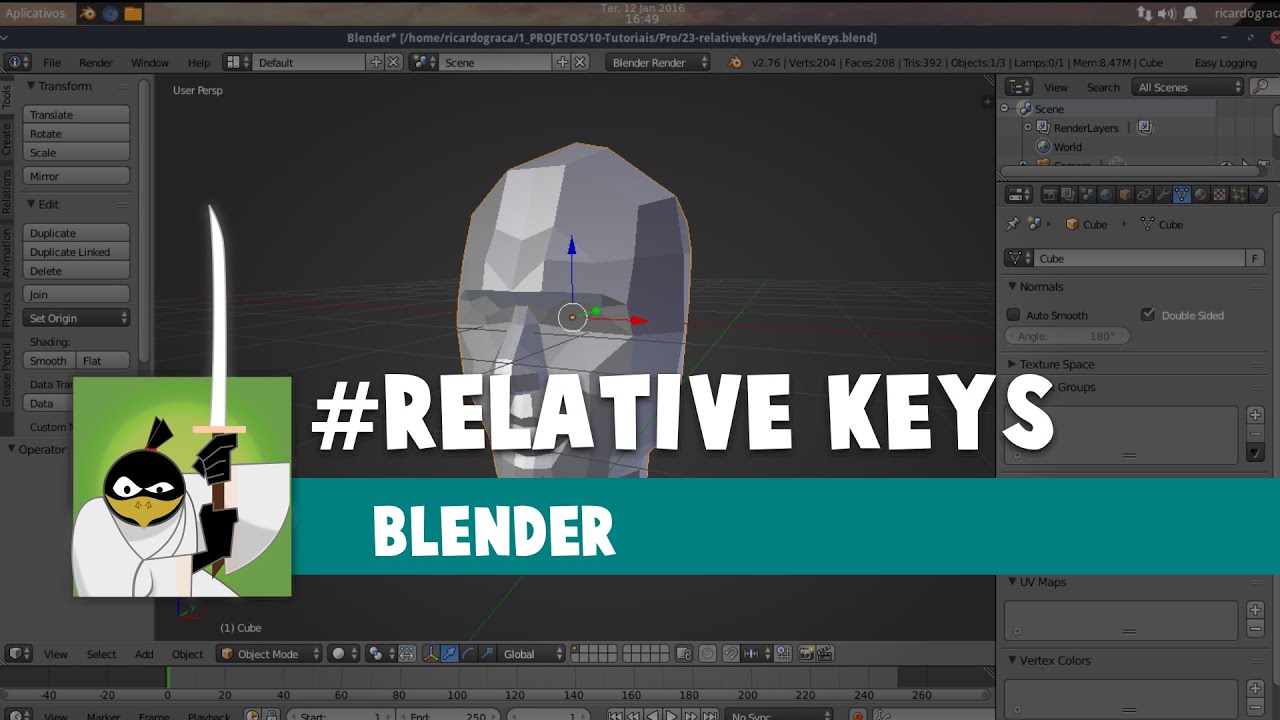Click the Blender logo next to version
This screenshot has width=1280, height=720.
point(736,62)
